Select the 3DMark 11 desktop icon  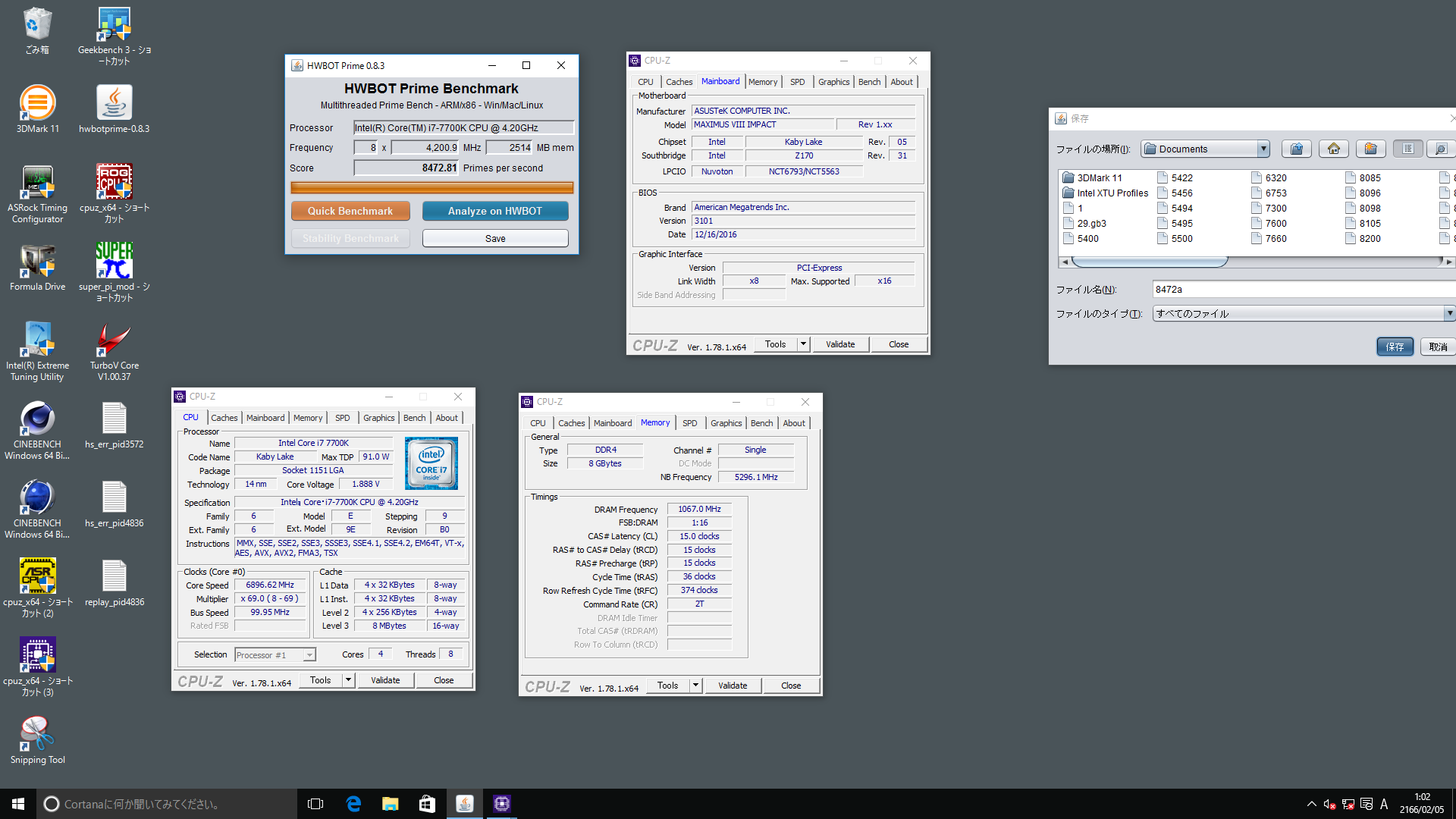tap(37, 110)
